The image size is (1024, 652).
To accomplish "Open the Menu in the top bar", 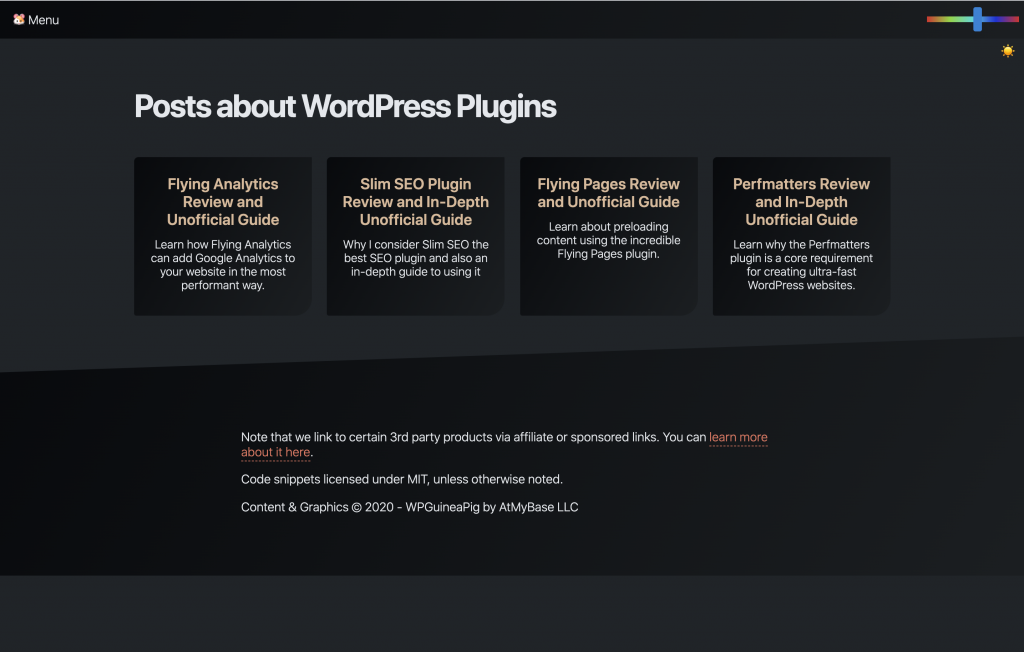I will (x=43, y=20).
